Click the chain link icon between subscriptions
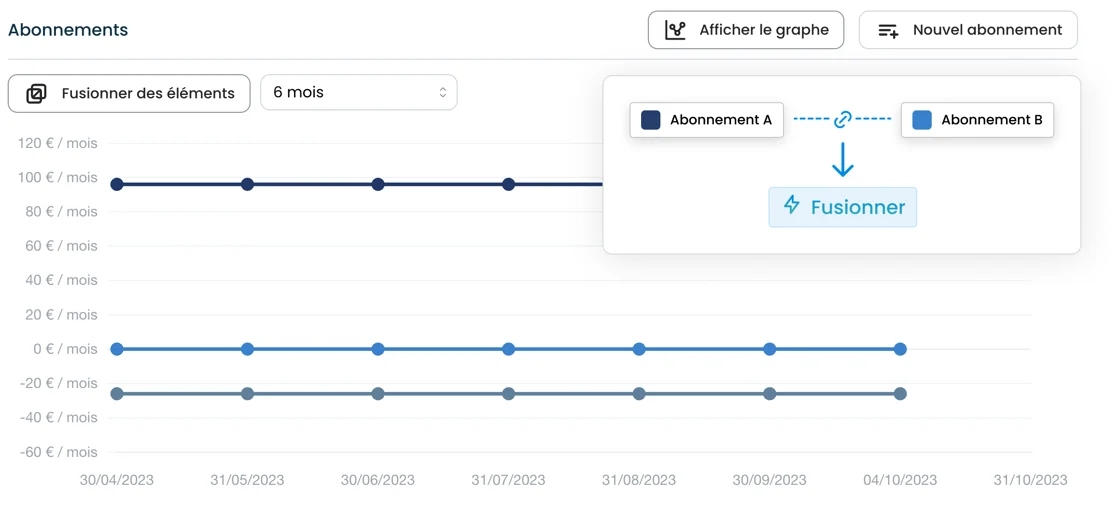This screenshot has width=1120, height=508. [x=842, y=120]
